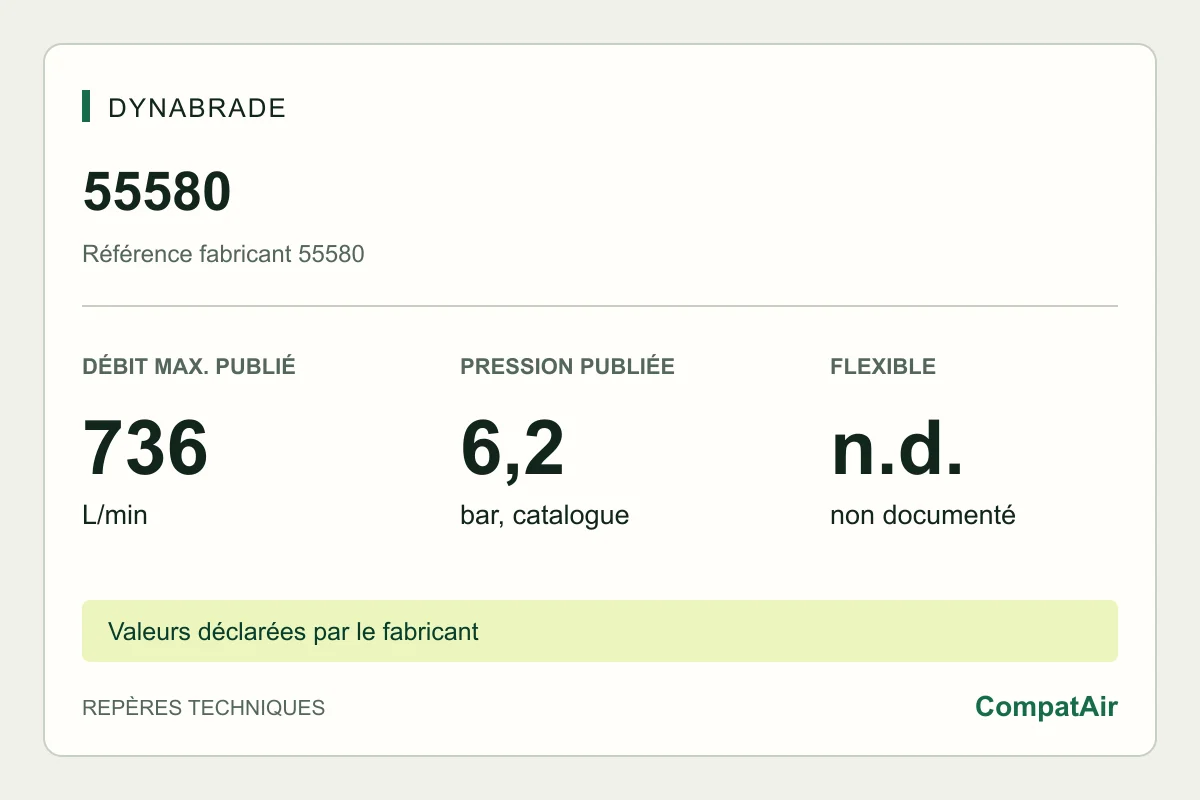Click the horizontal divider under the reference

click(x=600, y=306)
